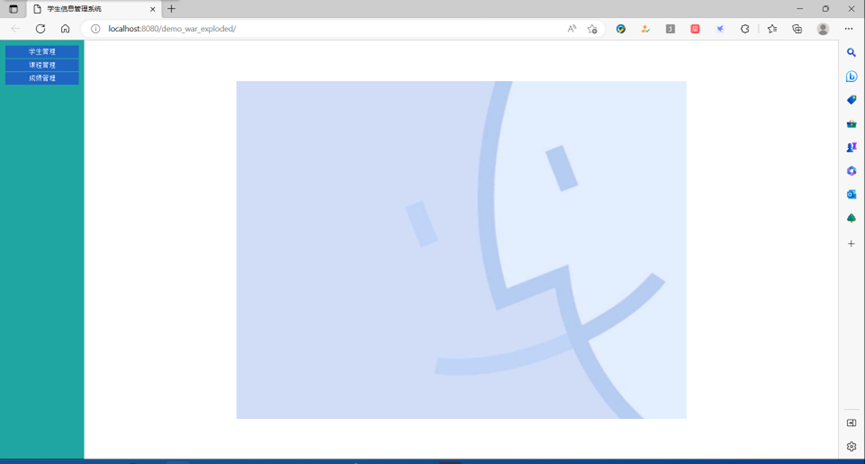Click the address bar showing localhost:8080
Viewport: 865px width, 464px height.
click(x=300, y=29)
